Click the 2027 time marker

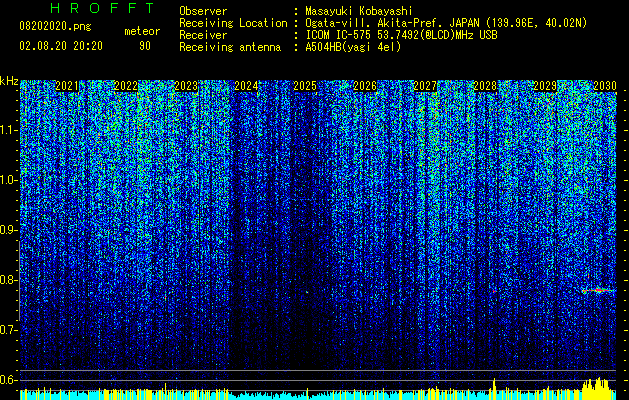(425, 86)
